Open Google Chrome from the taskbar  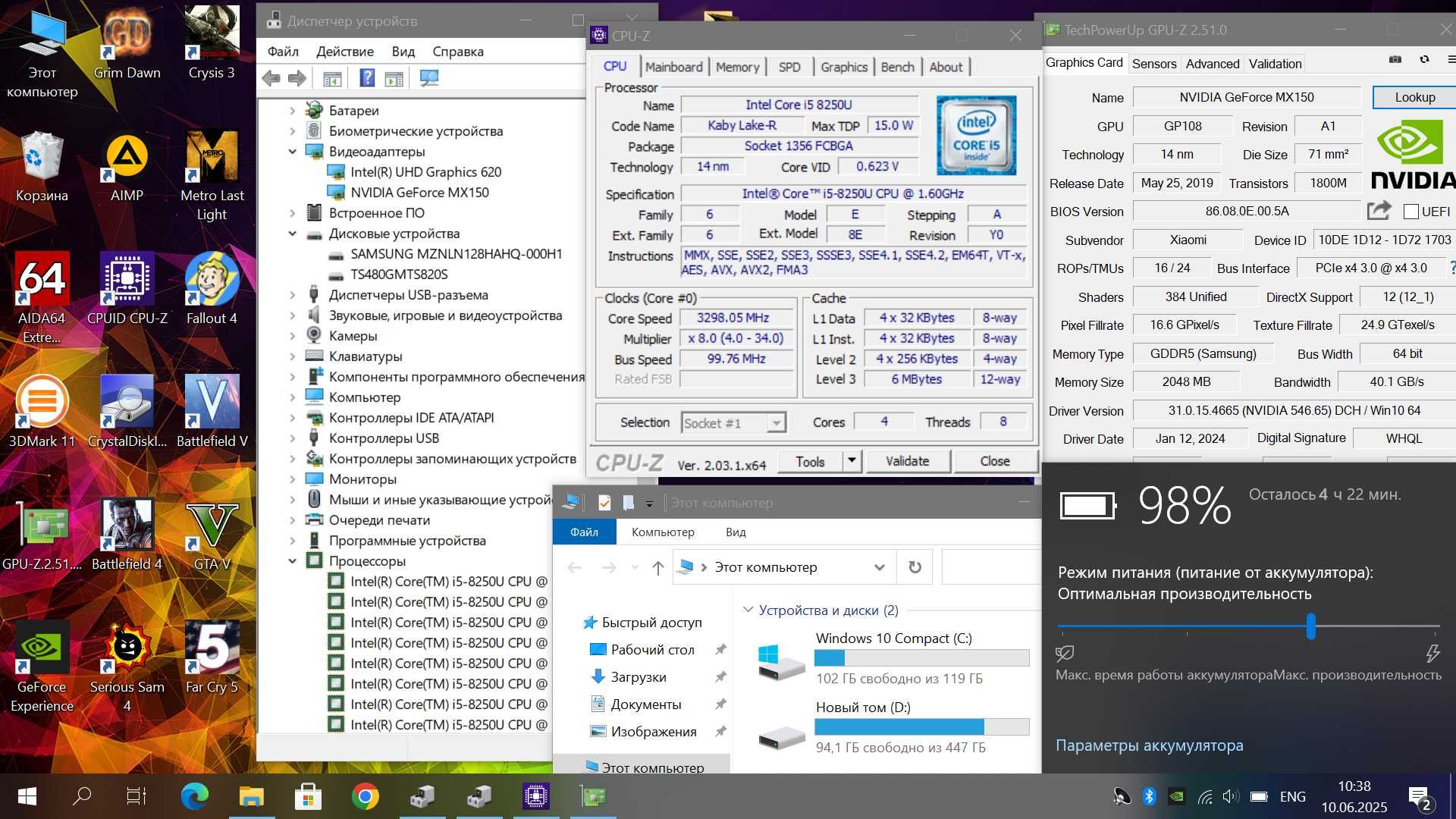(x=366, y=796)
